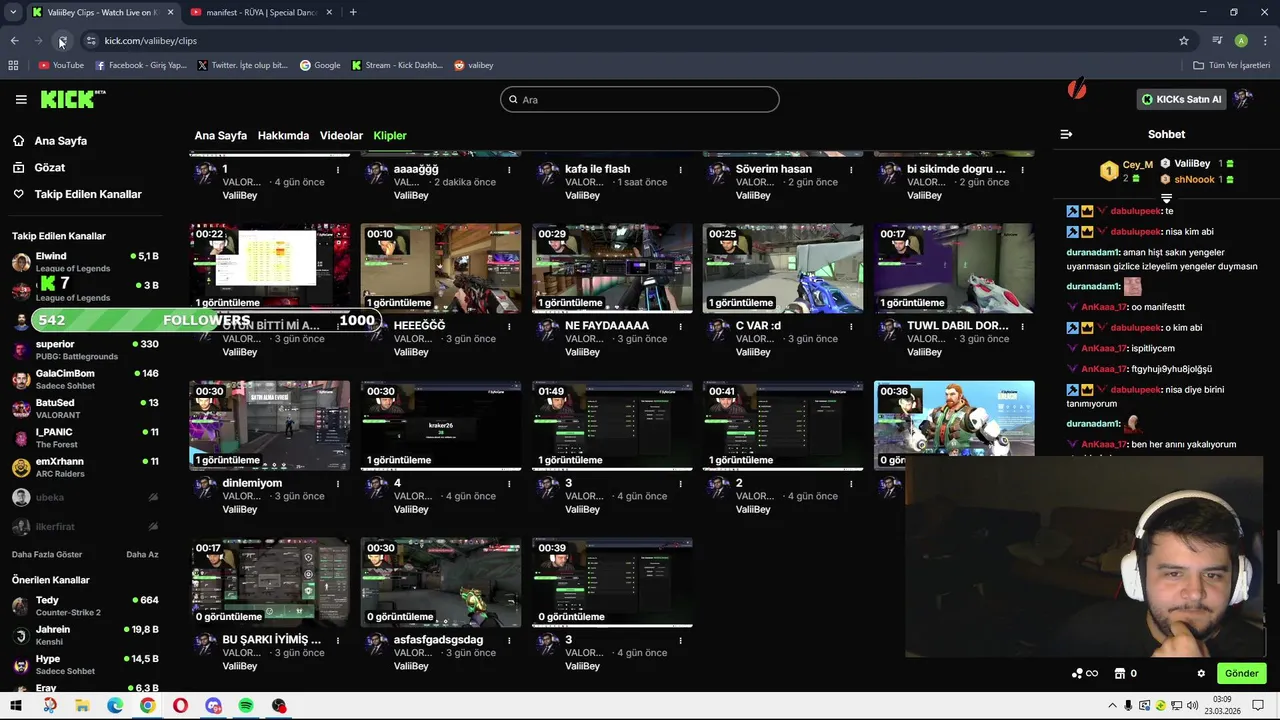Go back using the browser back arrow
Screen dimensions: 1280x720
[14, 41]
